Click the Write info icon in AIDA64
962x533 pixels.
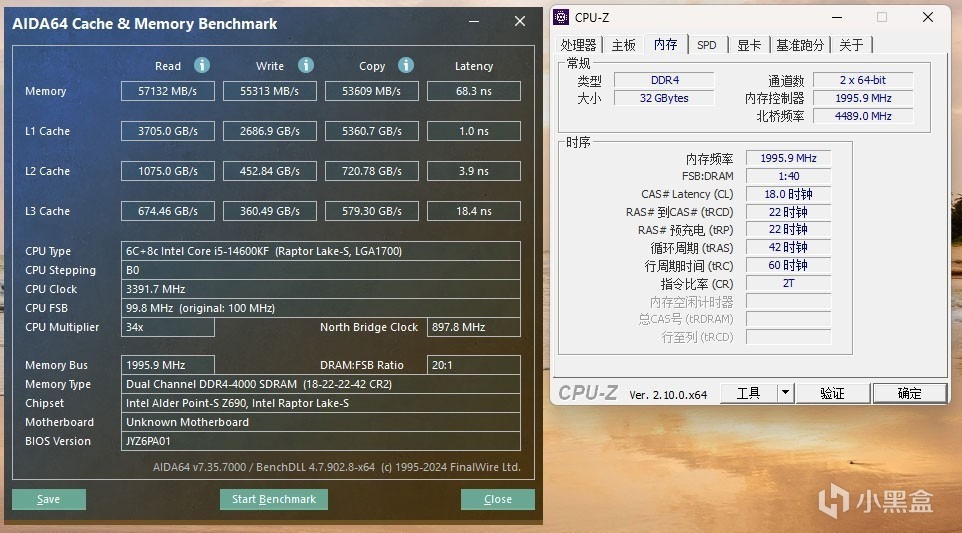point(306,65)
